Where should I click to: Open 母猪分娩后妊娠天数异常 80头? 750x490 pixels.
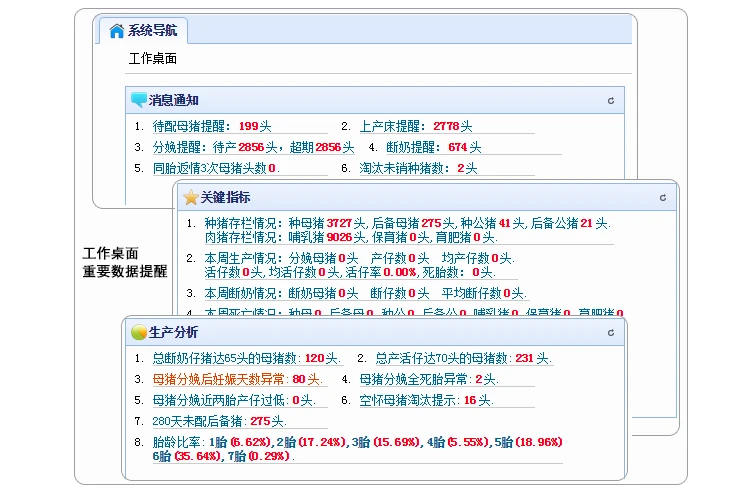click(238, 379)
